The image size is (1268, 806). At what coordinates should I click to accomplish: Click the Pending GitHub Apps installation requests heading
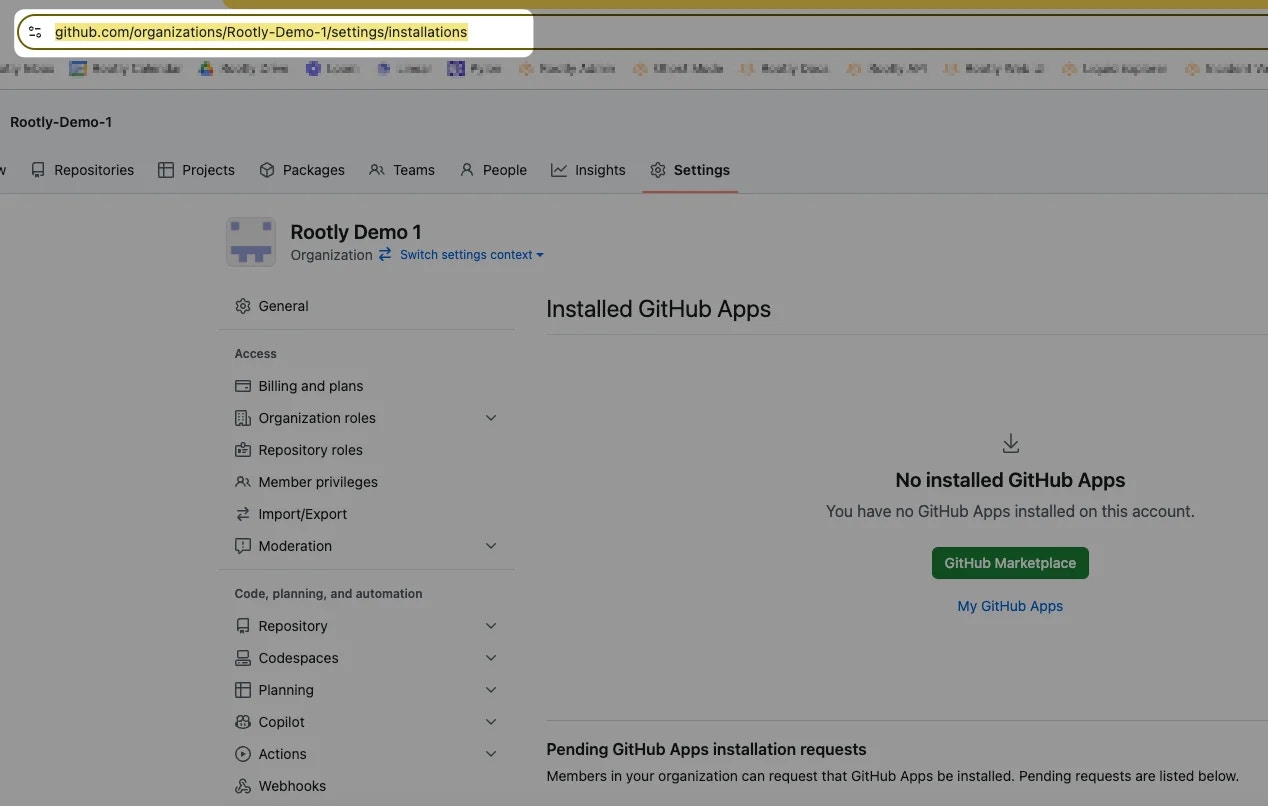706,749
